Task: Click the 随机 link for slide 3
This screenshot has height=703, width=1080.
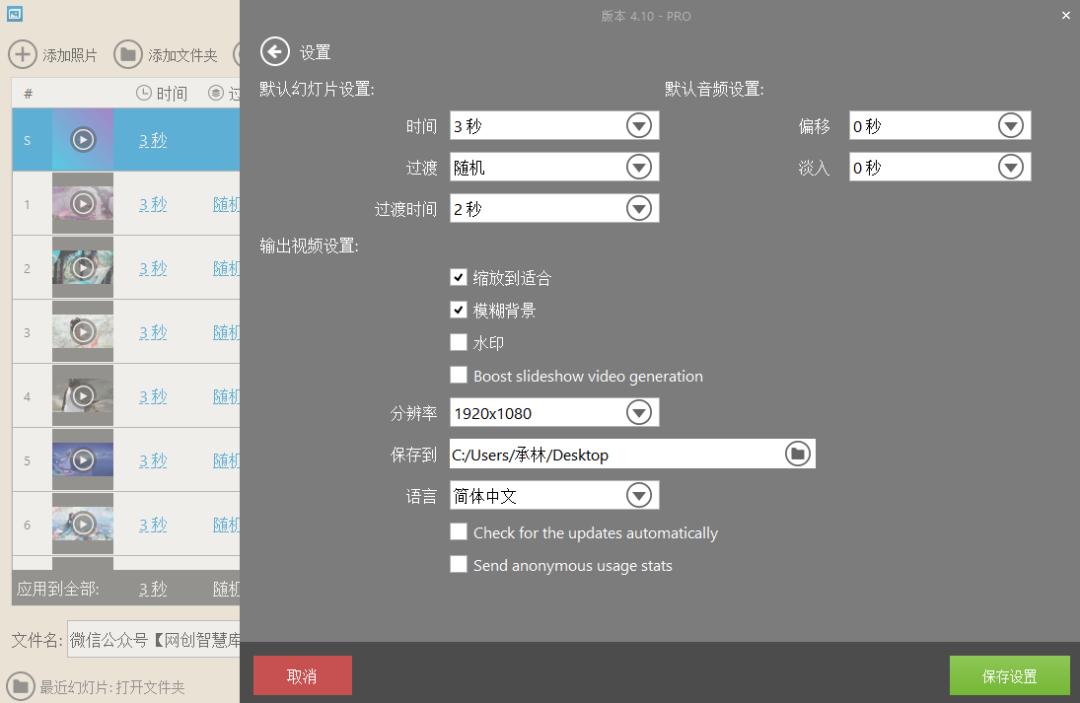Action: coord(226,333)
